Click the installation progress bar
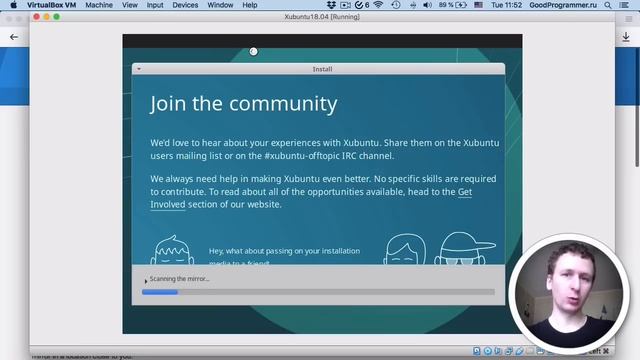This screenshot has height=360, width=640. pos(318,292)
